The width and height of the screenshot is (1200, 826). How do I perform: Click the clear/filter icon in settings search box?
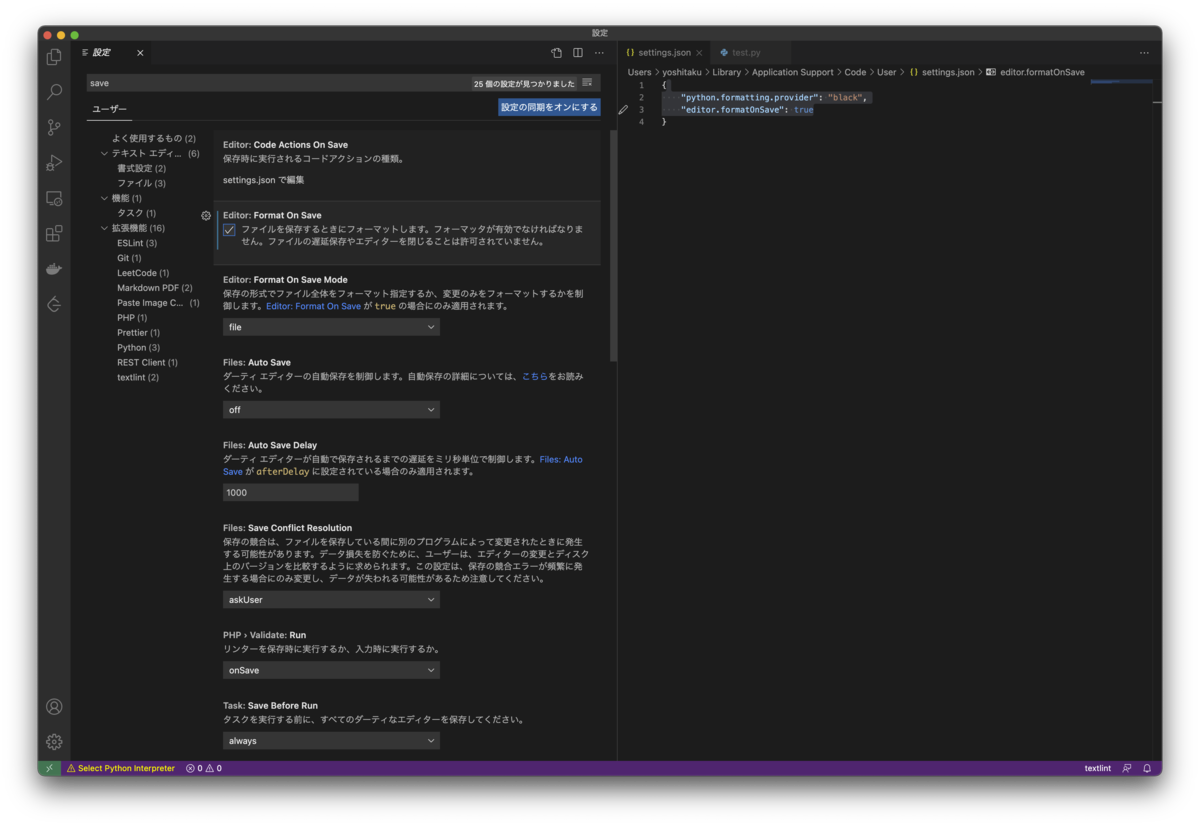tap(587, 83)
